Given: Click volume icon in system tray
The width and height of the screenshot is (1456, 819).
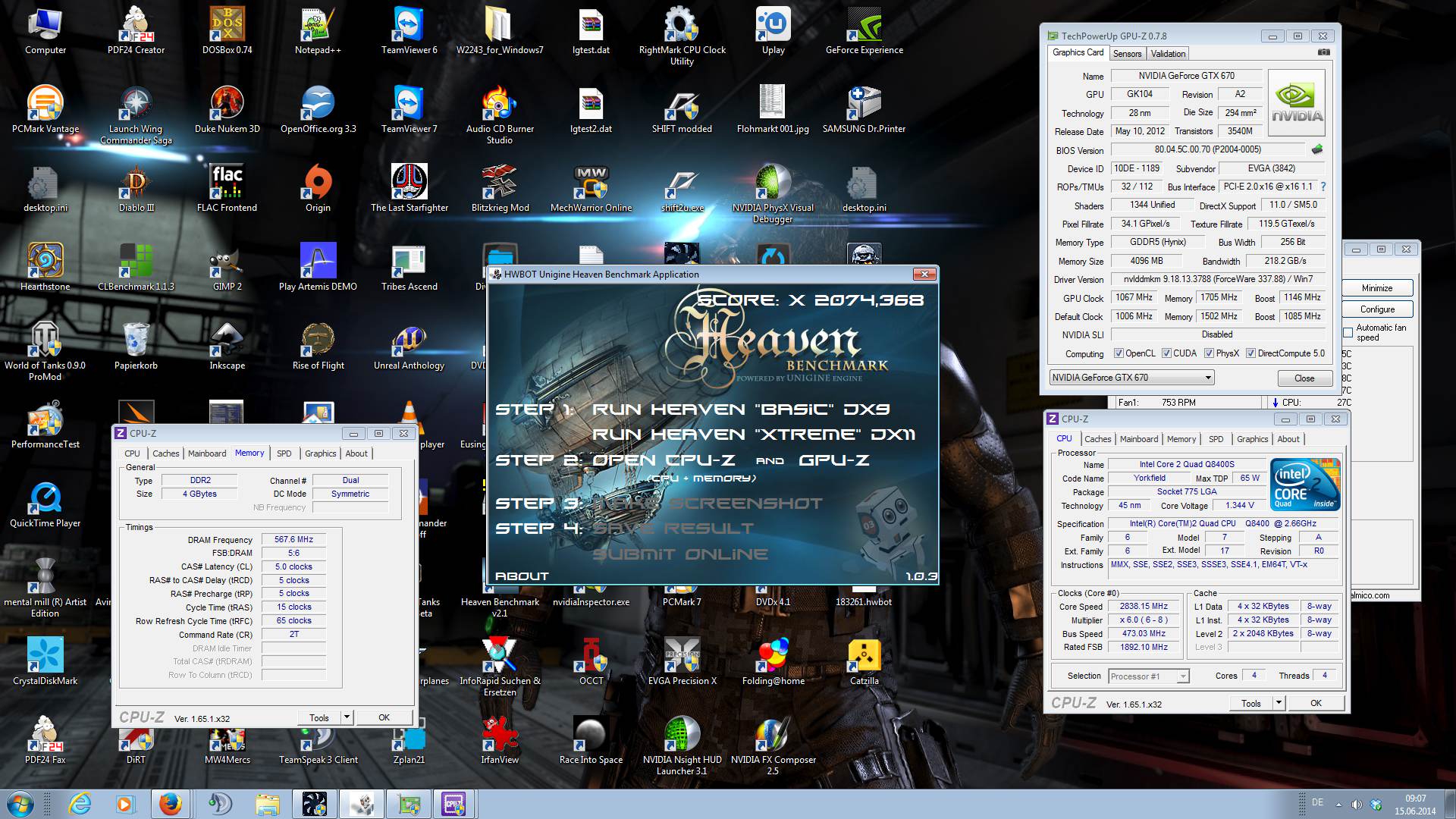Looking at the screenshot, I should (x=1357, y=804).
